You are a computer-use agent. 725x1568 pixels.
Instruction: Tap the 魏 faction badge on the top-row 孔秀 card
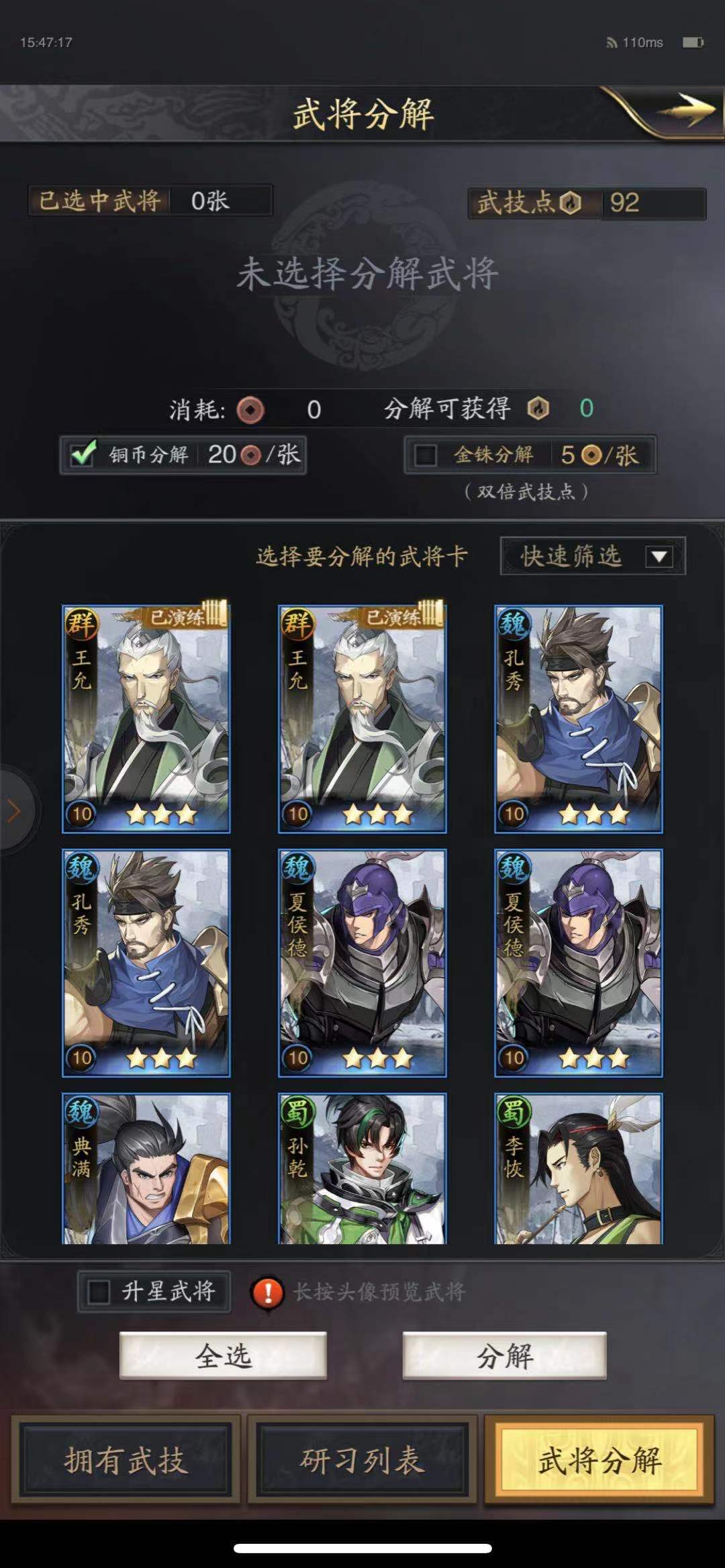[514, 623]
